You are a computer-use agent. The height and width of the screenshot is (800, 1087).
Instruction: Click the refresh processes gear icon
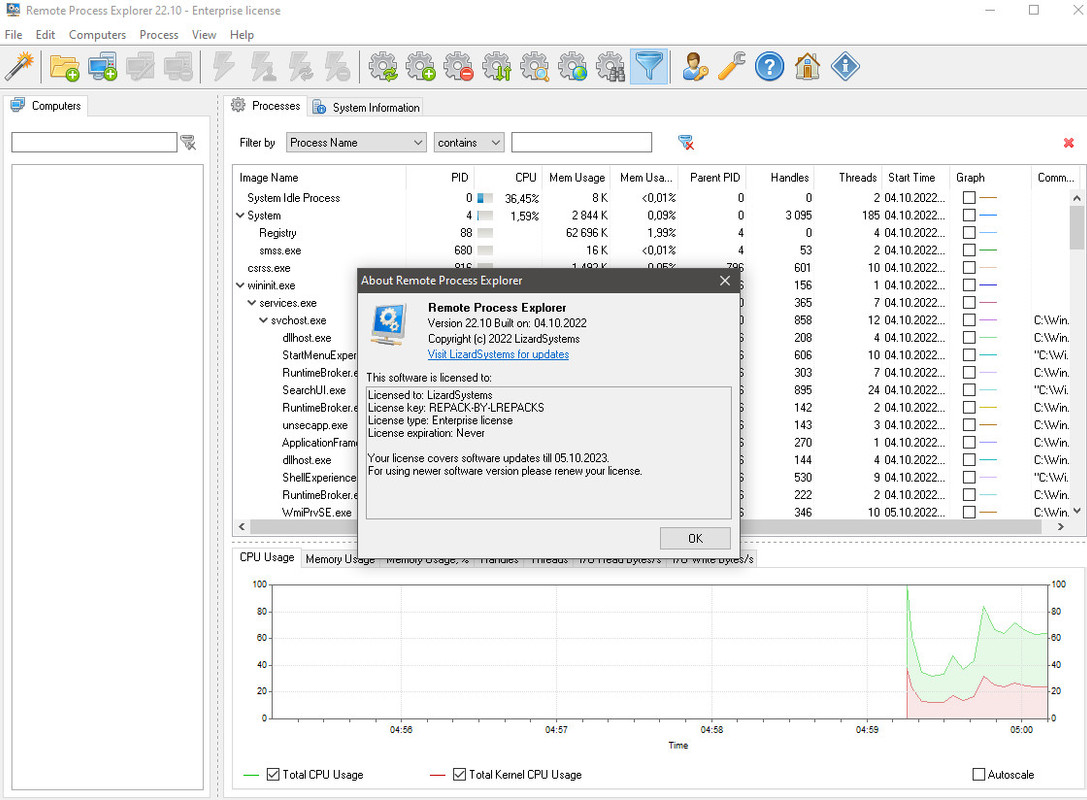383,67
